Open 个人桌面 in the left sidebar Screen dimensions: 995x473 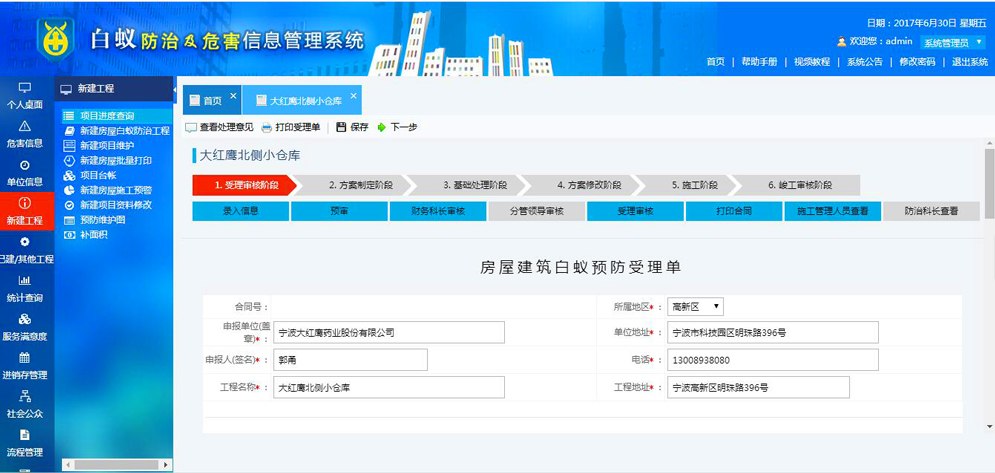(25, 95)
